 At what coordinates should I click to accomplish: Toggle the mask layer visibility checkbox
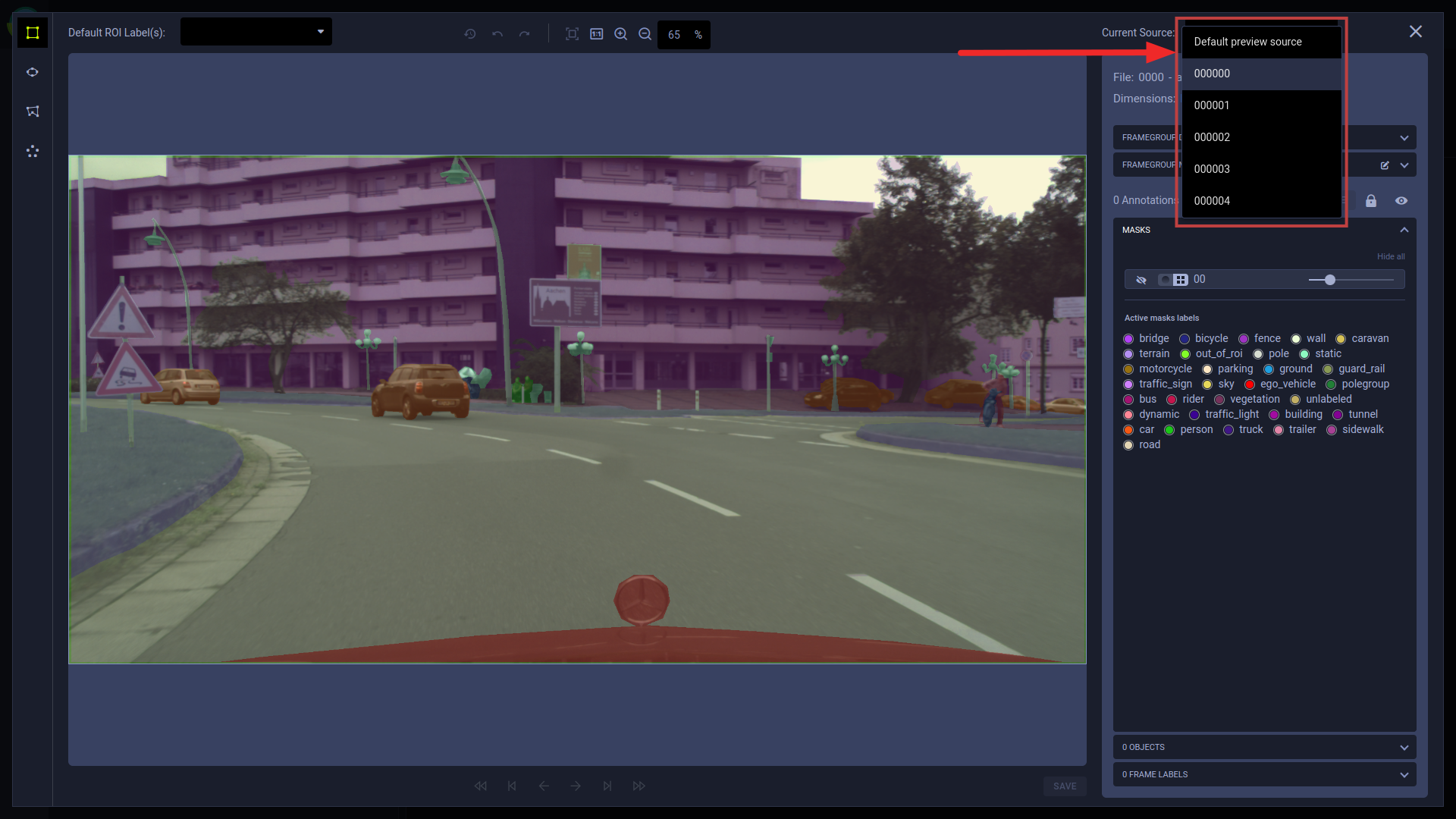(x=1163, y=279)
